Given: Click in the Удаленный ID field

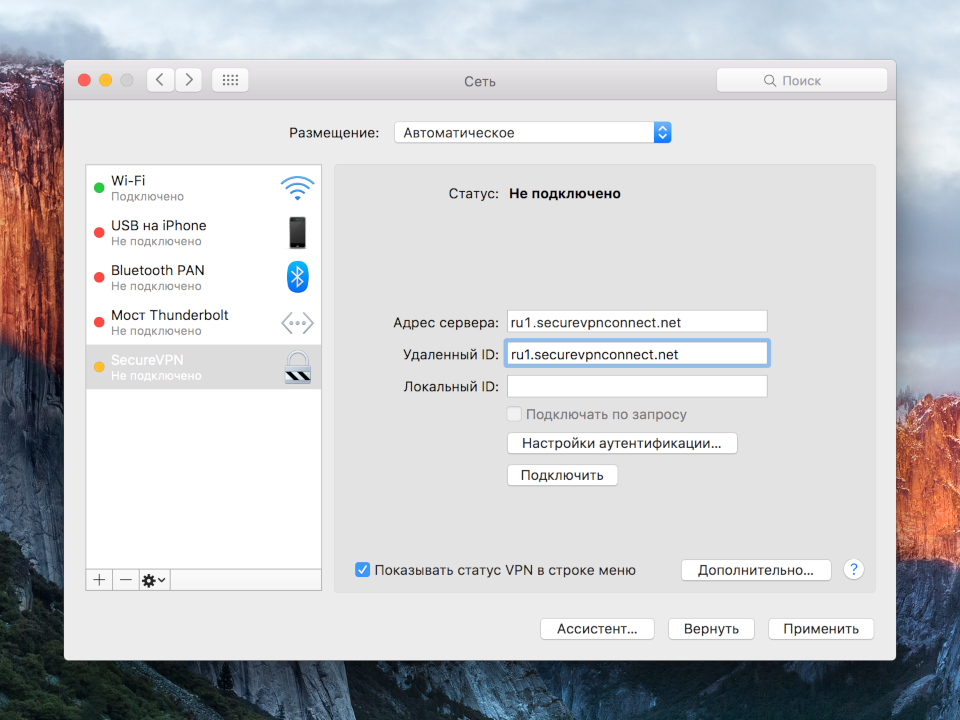Looking at the screenshot, I should [637, 354].
